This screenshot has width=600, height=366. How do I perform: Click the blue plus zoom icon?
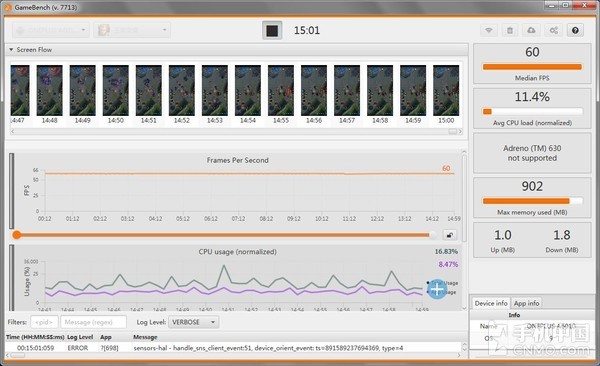(x=437, y=289)
